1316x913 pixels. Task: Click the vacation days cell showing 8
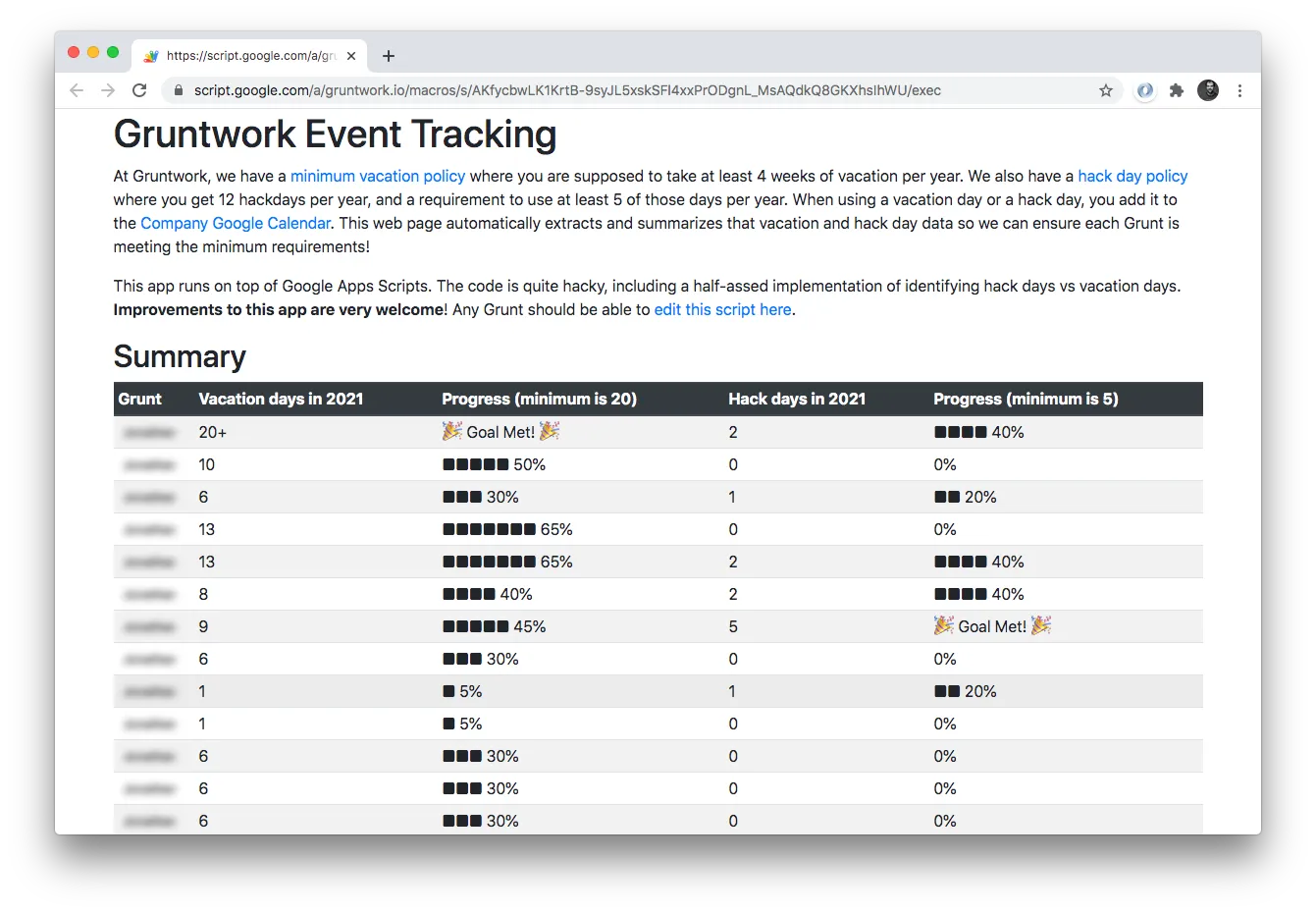click(203, 594)
